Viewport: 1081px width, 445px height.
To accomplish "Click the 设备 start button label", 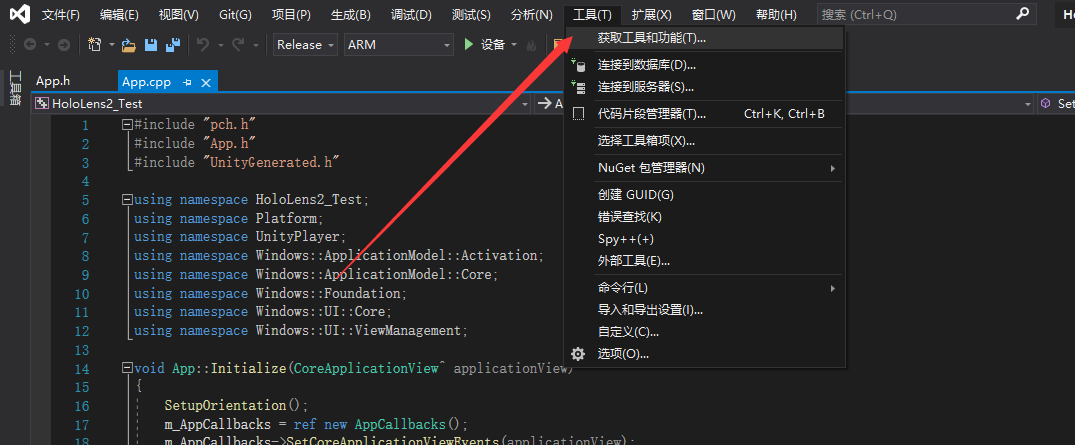I will (493, 45).
